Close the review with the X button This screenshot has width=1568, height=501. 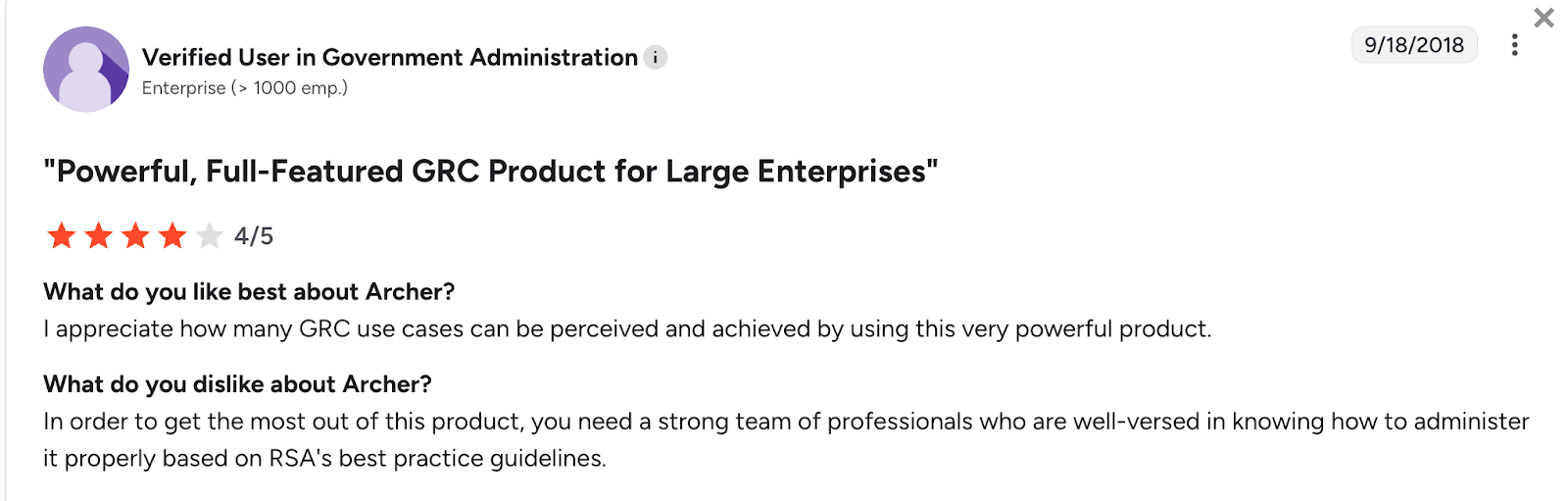click(1544, 18)
